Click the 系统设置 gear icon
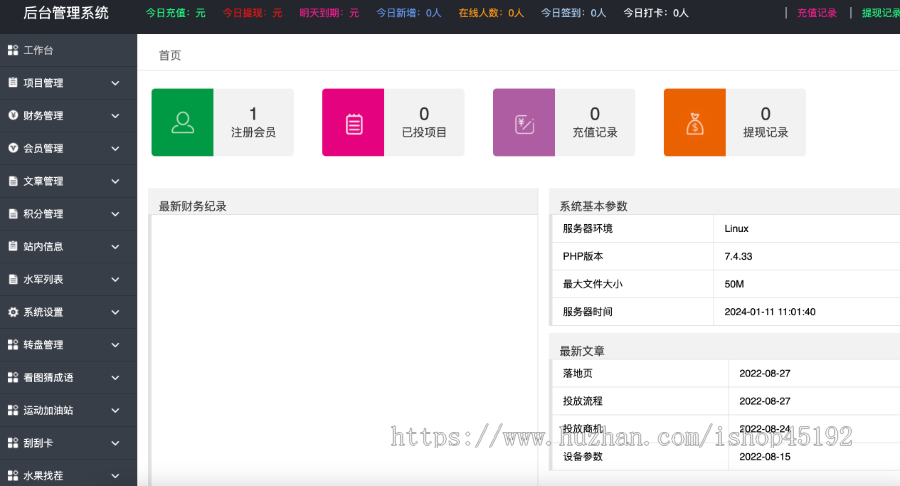The width and height of the screenshot is (900, 486). coord(13,312)
